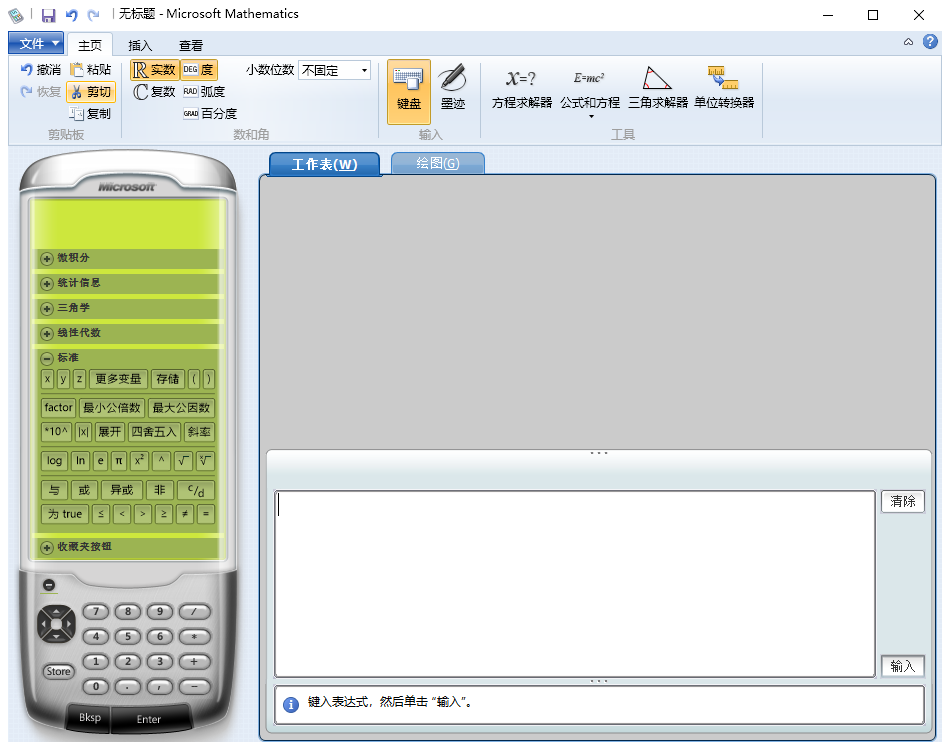Image resolution: width=950 pixels, height=742 pixels.
Task: Collapse the ribbon with the caret icon
Action: [x=908, y=42]
